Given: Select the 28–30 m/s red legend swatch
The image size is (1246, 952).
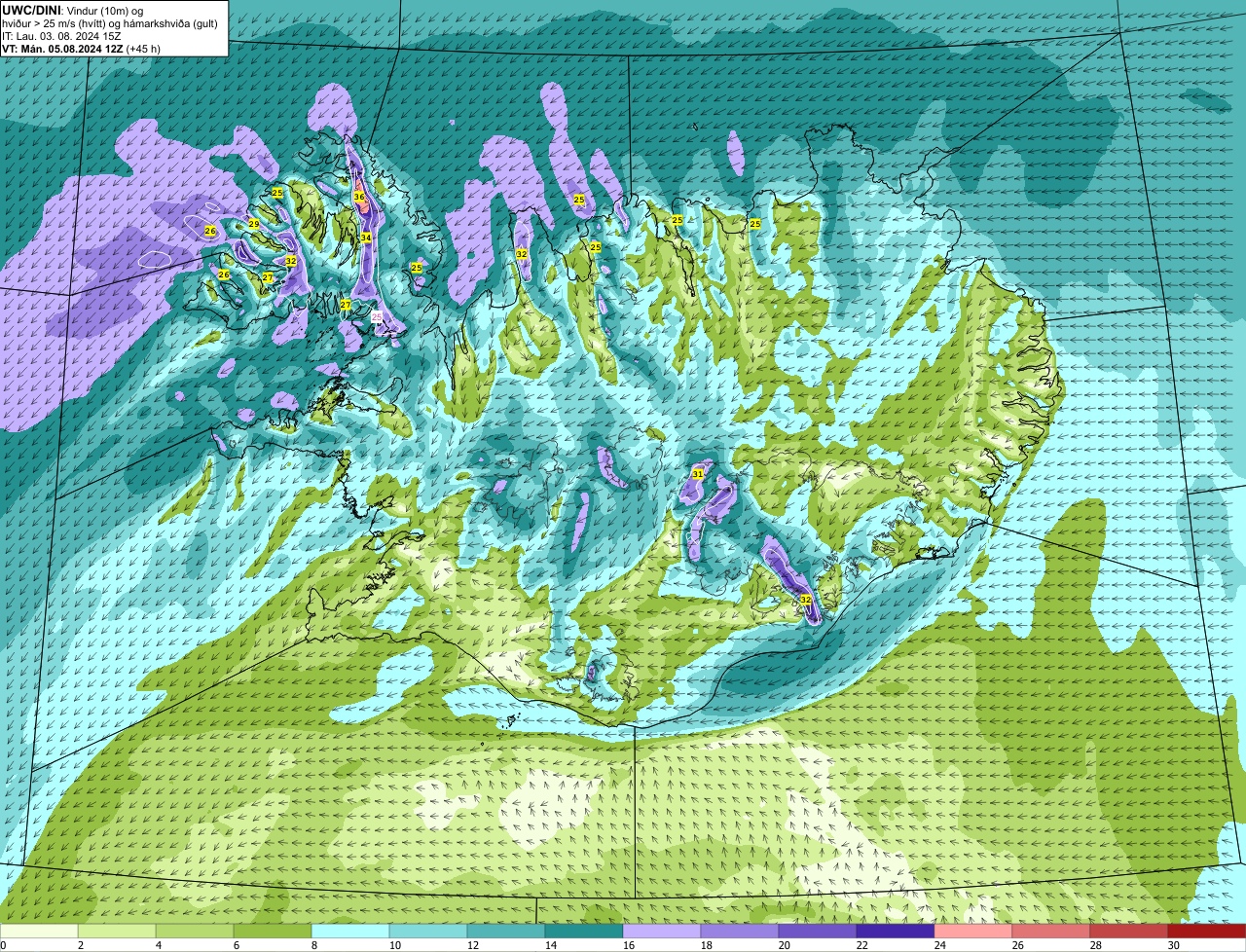Looking at the screenshot, I should 1129,931.
